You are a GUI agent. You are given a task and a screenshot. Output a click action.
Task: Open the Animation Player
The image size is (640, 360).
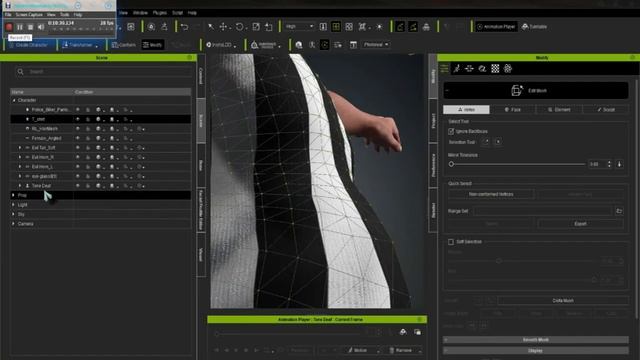496,27
